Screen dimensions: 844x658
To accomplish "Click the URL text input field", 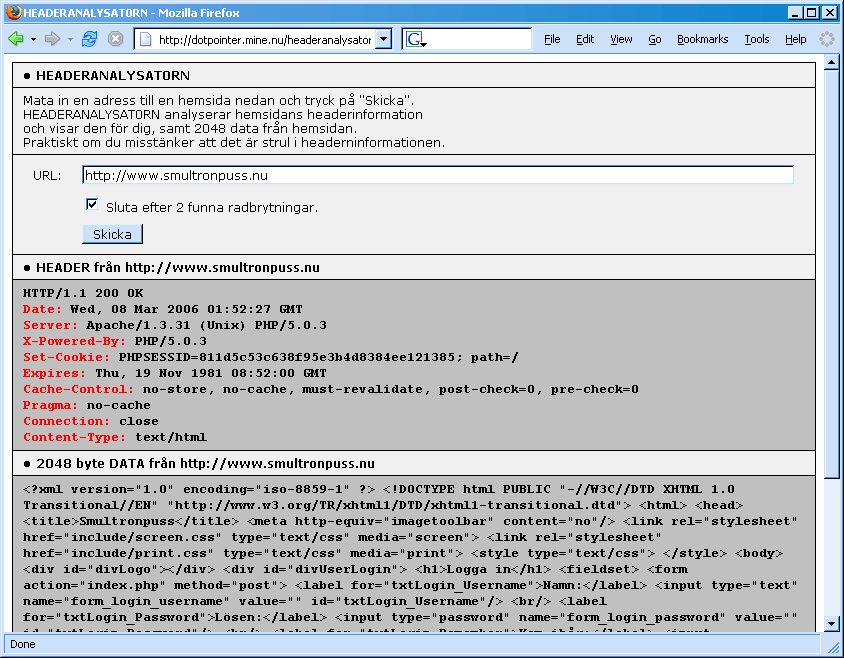I will click(x=437, y=175).
